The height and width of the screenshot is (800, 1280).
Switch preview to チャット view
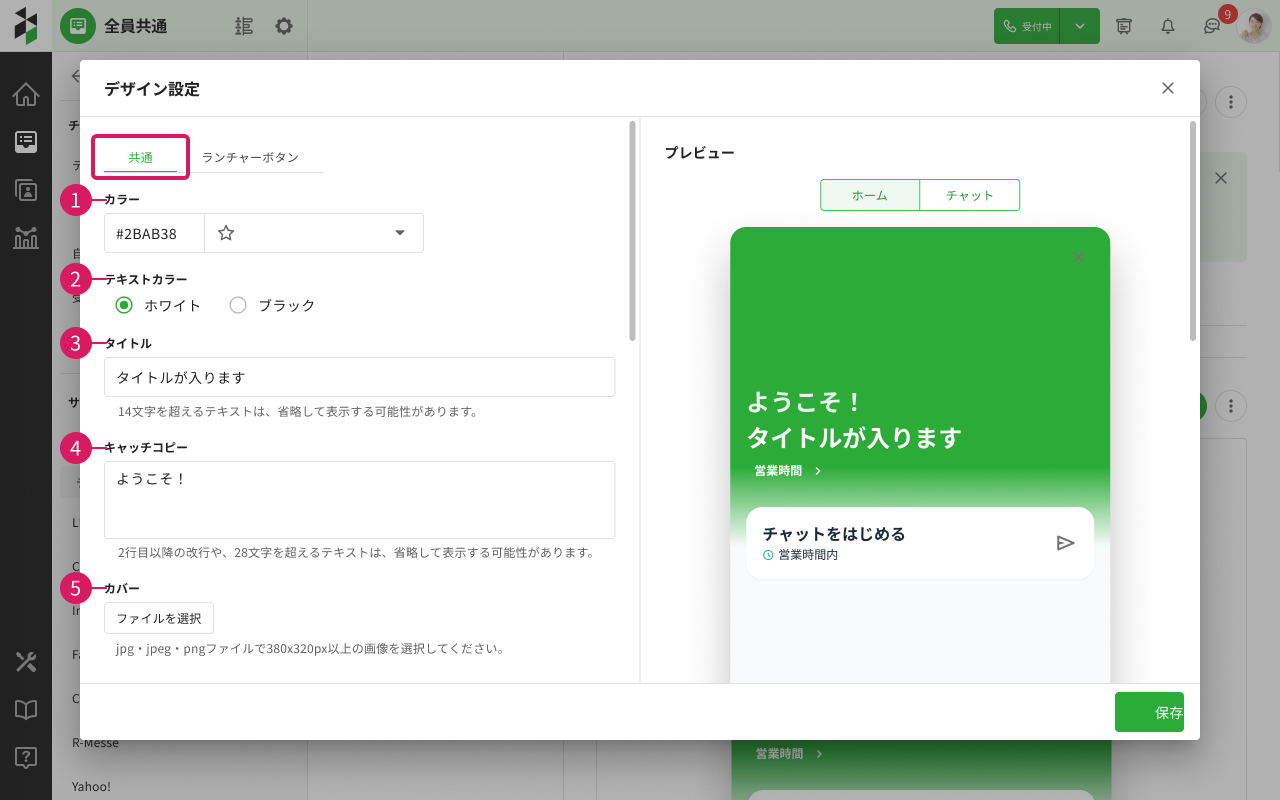pyautogui.click(x=969, y=196)
